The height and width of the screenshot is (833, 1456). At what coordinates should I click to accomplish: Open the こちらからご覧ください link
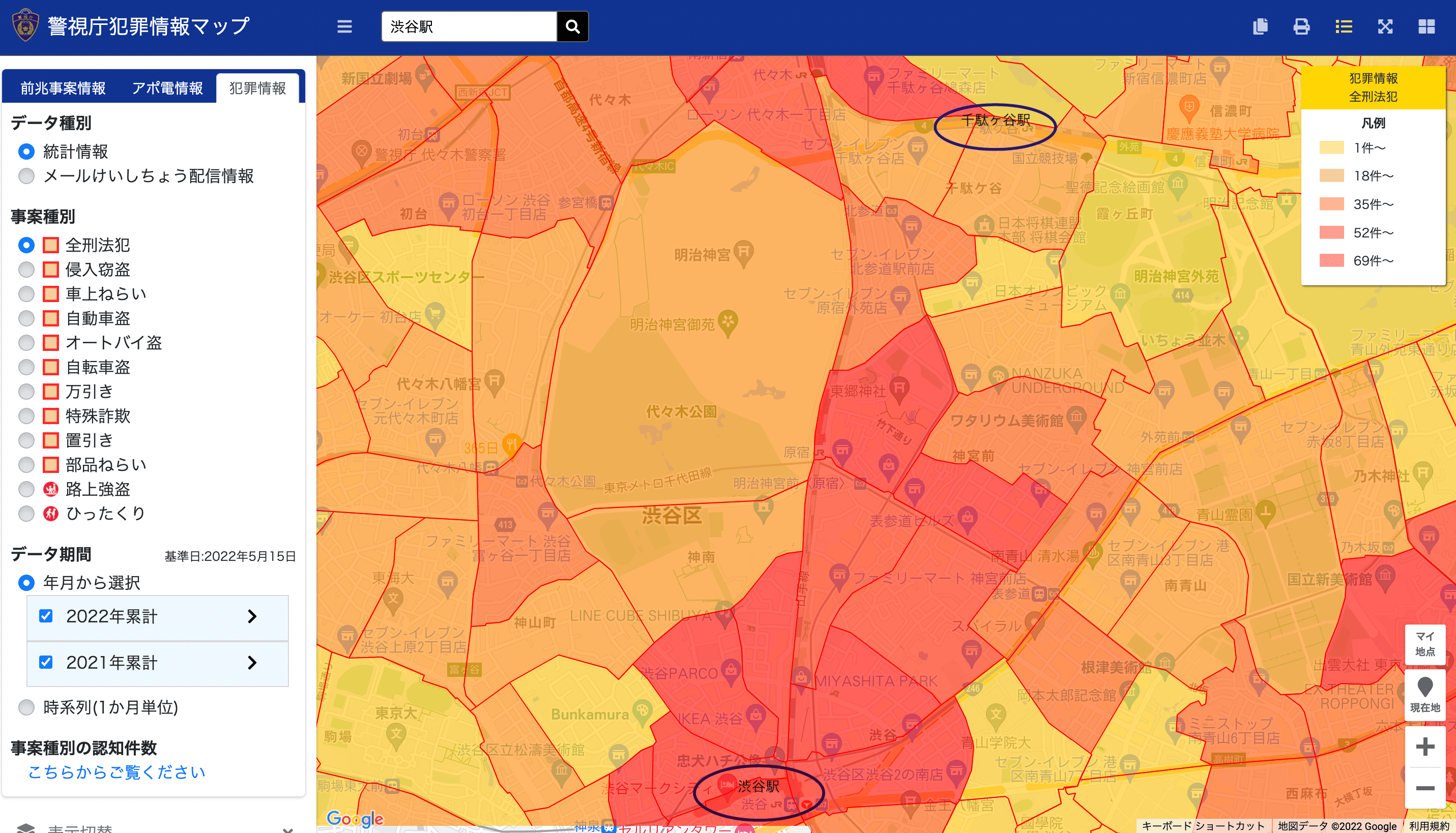(117, 772)
